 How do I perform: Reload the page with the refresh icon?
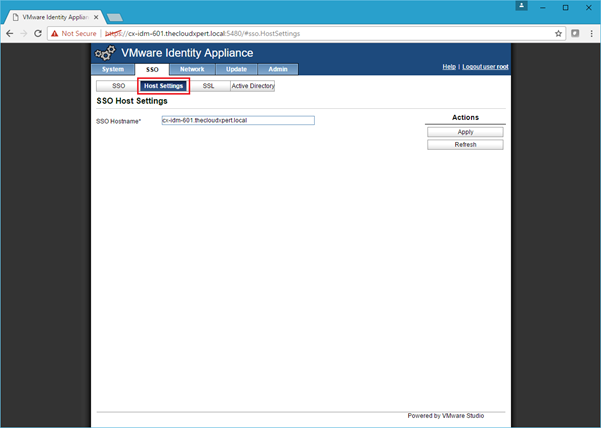click(x=38, y=33)
